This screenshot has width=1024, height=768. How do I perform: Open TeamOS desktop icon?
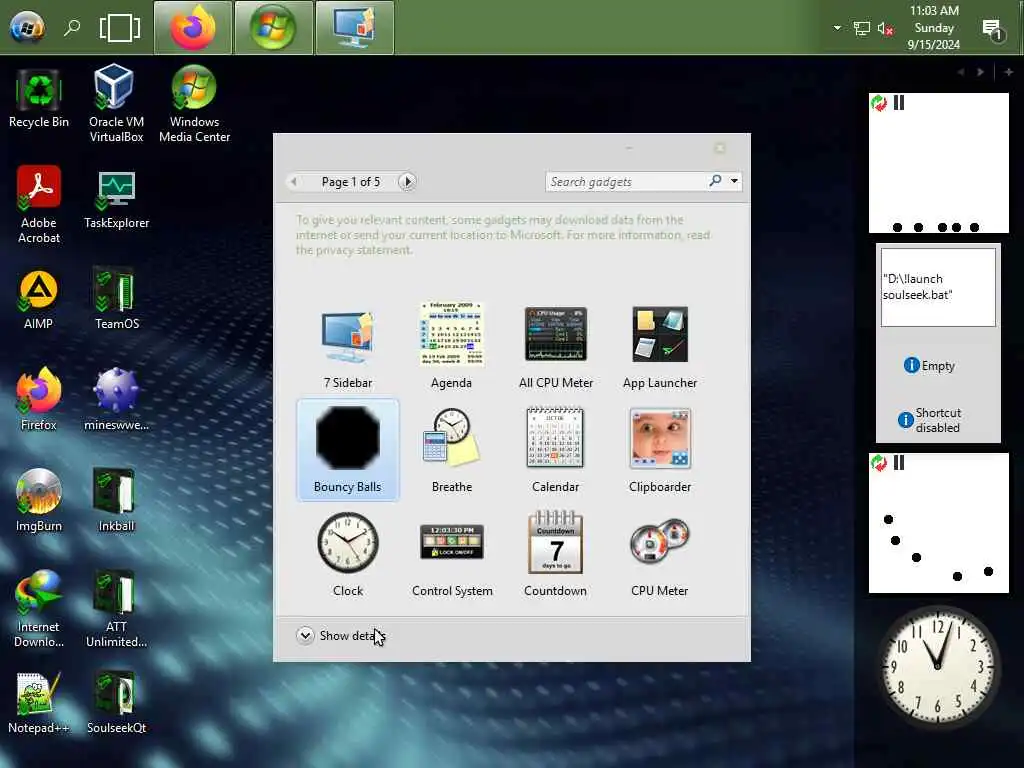click(x=116, y=298)
